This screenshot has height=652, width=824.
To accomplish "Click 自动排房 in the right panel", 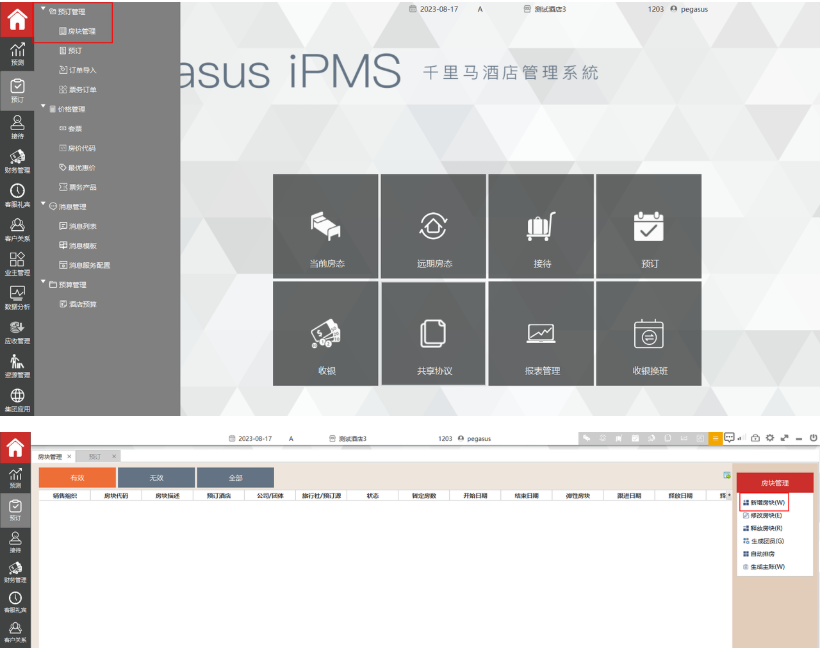I will (759, 554).
